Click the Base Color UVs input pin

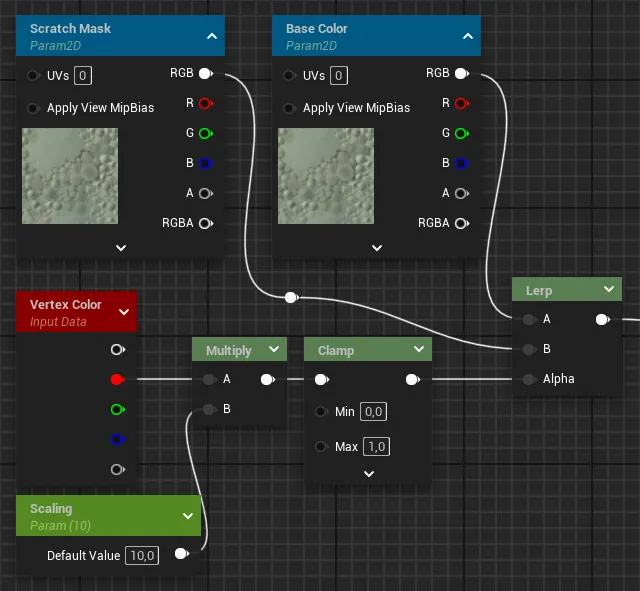point(289,76)
